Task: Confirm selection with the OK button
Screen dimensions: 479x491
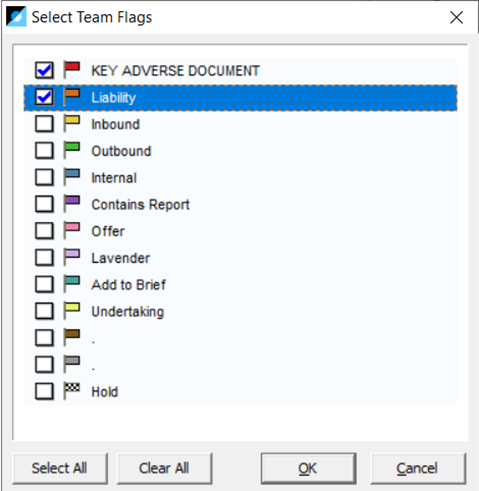Action: (x=308, y=468)
